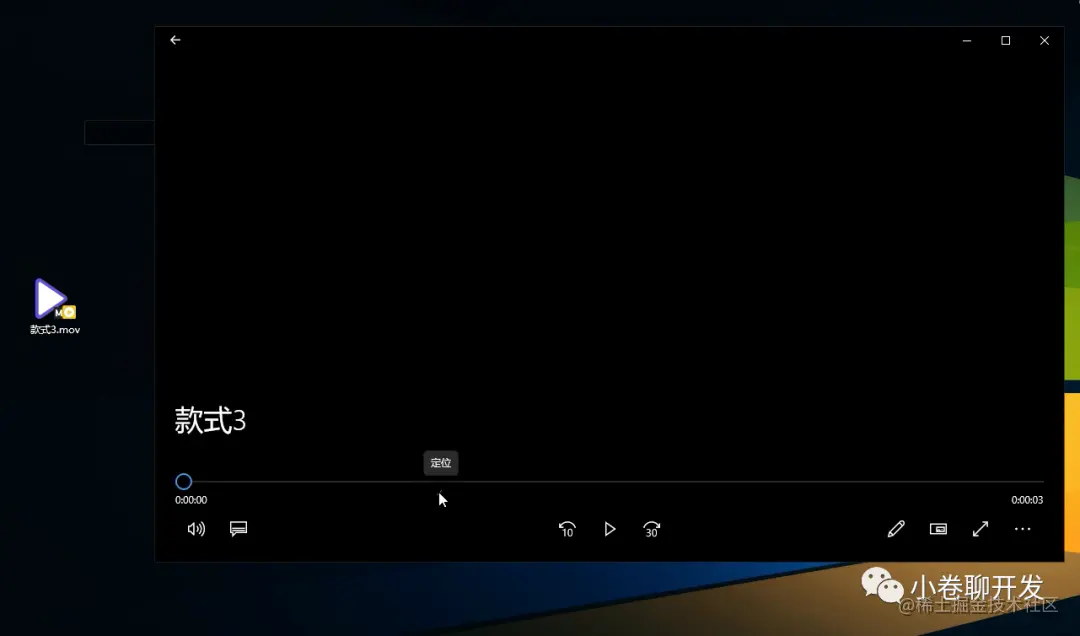Image resolution: width=1080 pixels, height=636 pixels.
Task: Enter full screen with diagonal arrows
Action: 980,529
